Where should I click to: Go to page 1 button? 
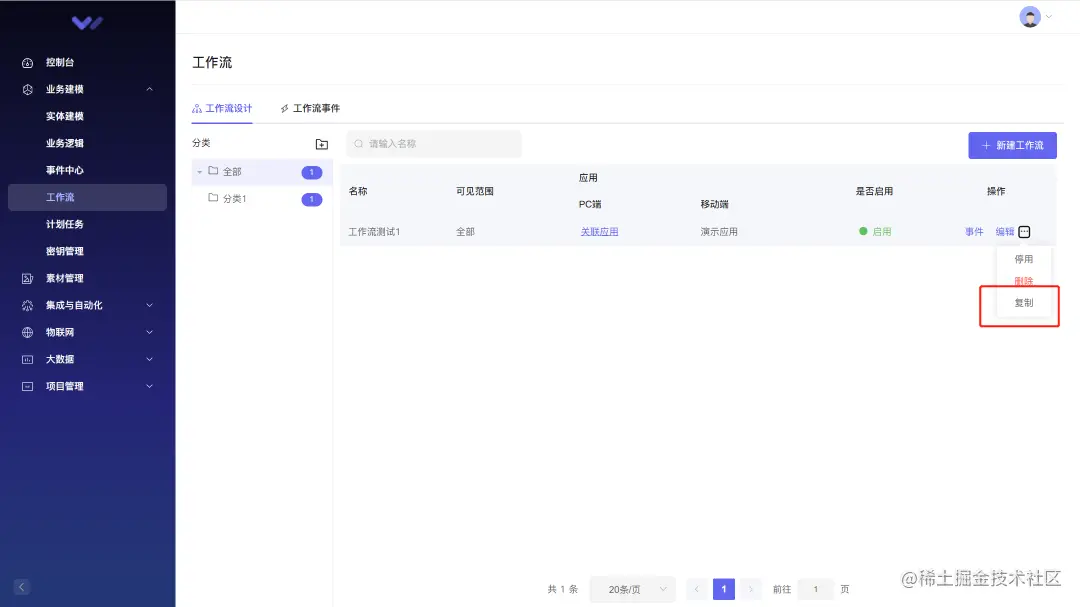coord(724,589)
